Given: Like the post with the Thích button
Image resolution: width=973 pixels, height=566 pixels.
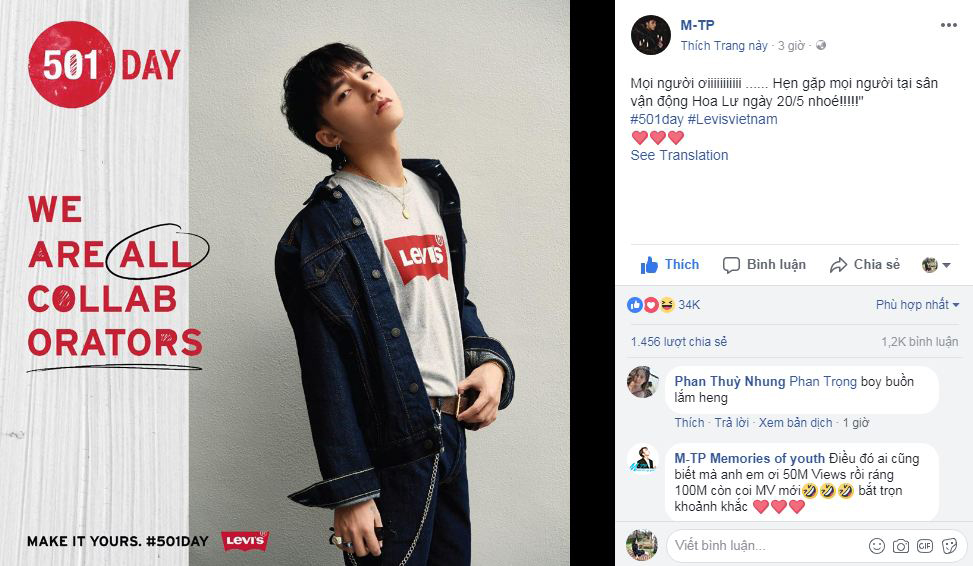Looking at the screenshot, I should pyautogui.click(x=670, y=265).
